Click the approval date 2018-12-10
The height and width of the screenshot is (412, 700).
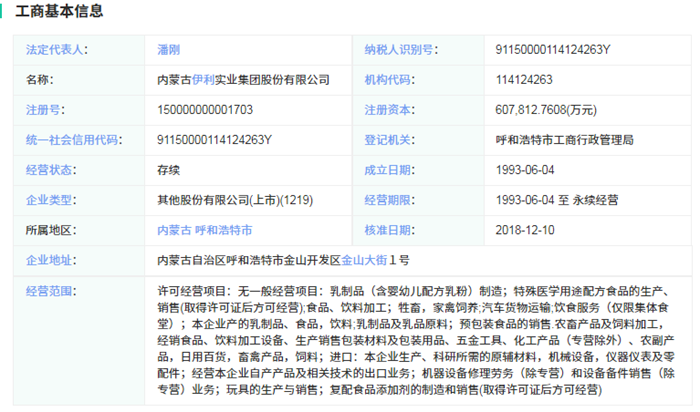point(527,229)
